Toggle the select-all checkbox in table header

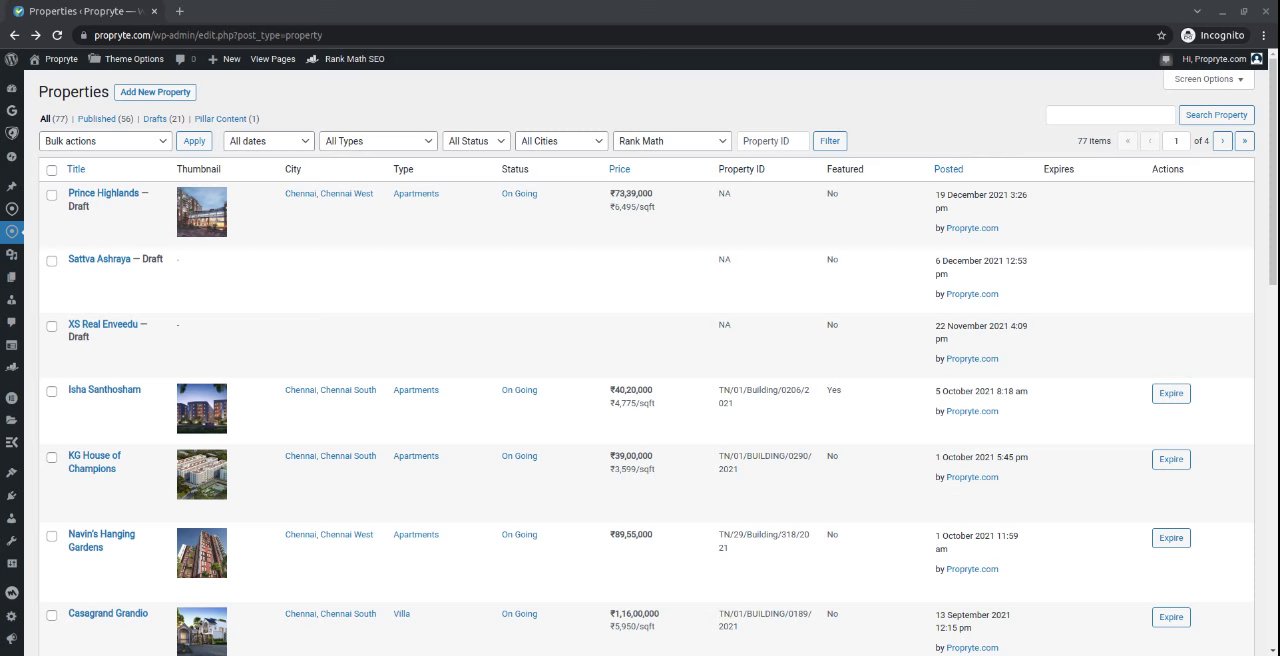click(52, 170)
